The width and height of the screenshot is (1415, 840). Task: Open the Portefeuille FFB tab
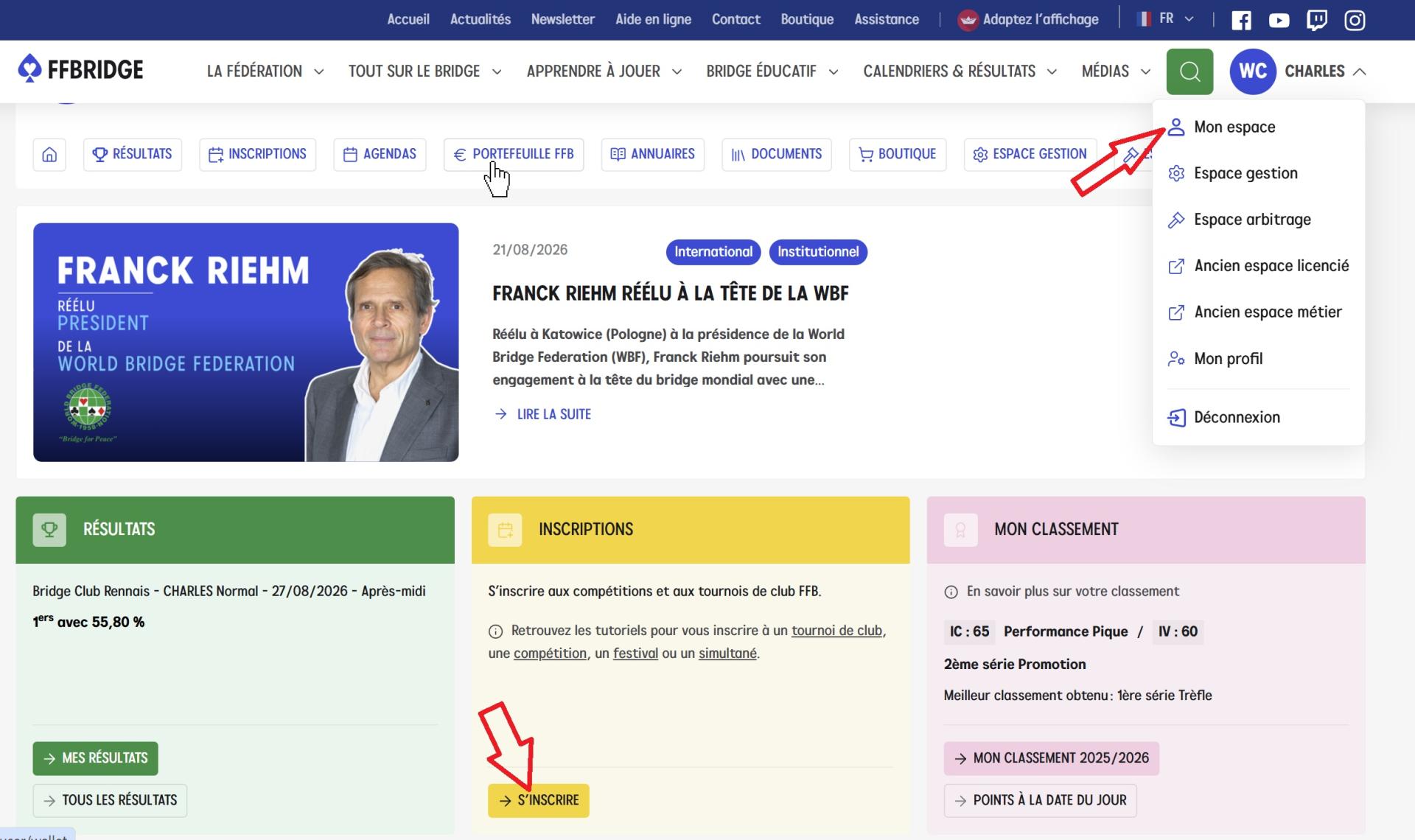pyautogui.click(x=514, y=155)
